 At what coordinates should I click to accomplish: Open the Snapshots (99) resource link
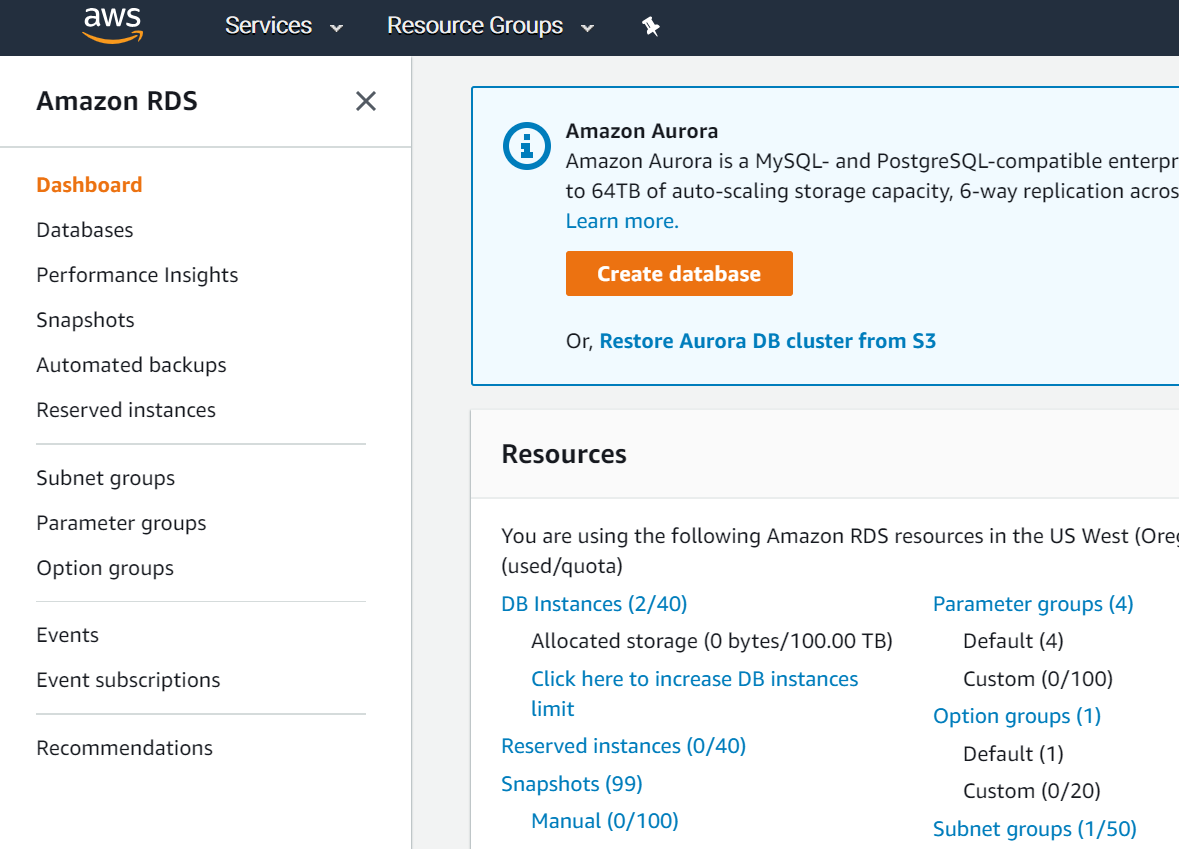(572, 784)
